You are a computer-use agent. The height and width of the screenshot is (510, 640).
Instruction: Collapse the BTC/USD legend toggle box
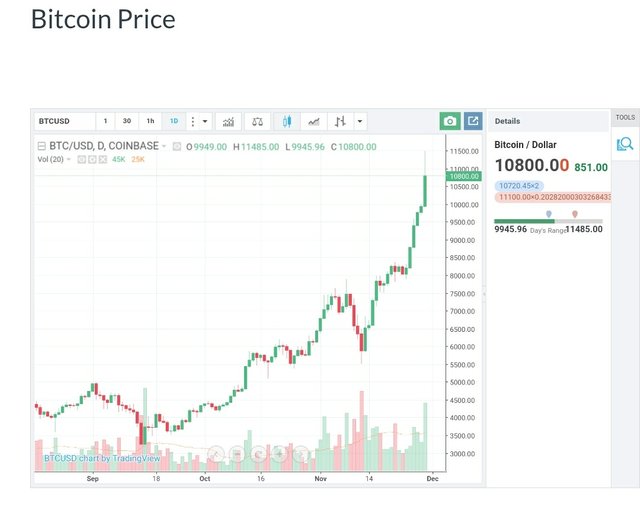(x=41, y=147)
